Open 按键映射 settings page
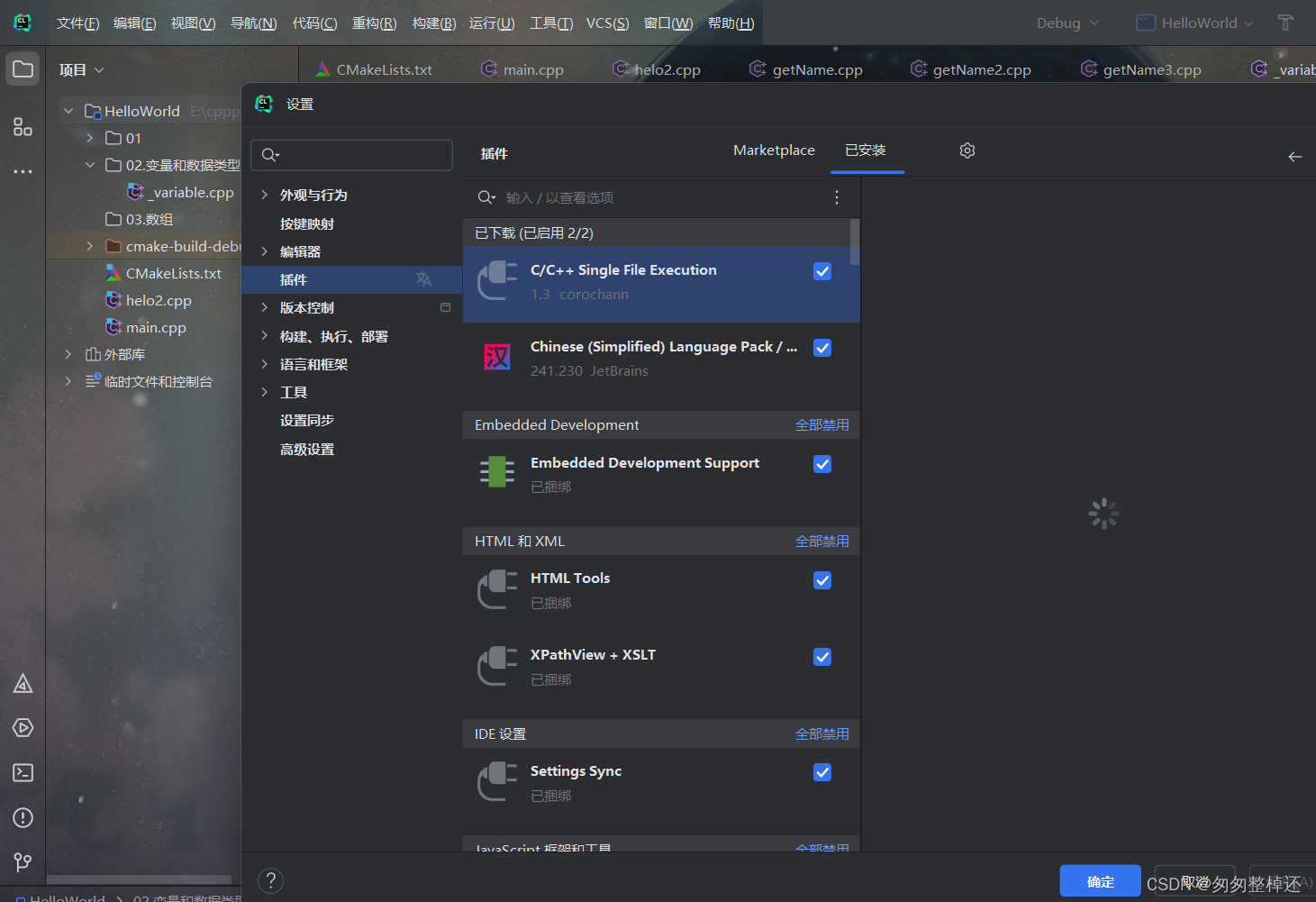 coord(306,223)
